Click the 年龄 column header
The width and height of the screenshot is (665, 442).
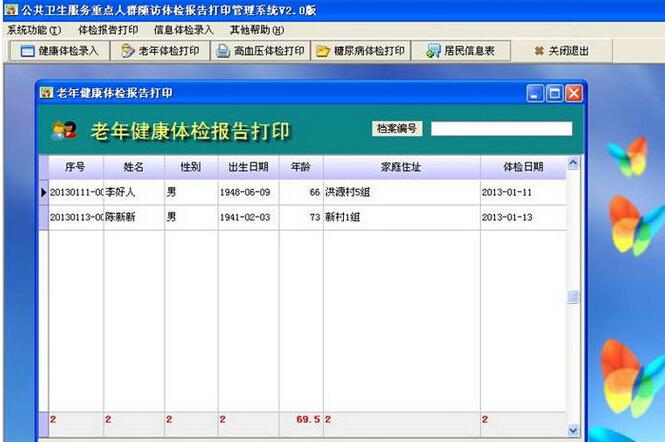click(301, 167)
